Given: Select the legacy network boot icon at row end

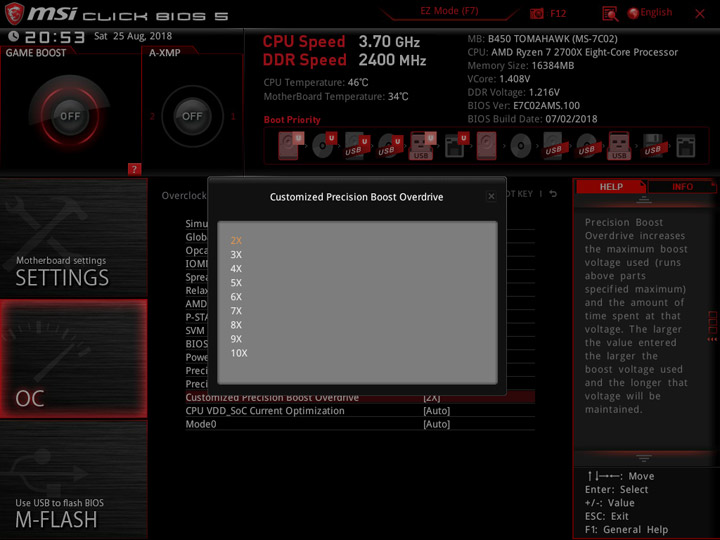Looking at the screenshot, I should coord(686,146).
